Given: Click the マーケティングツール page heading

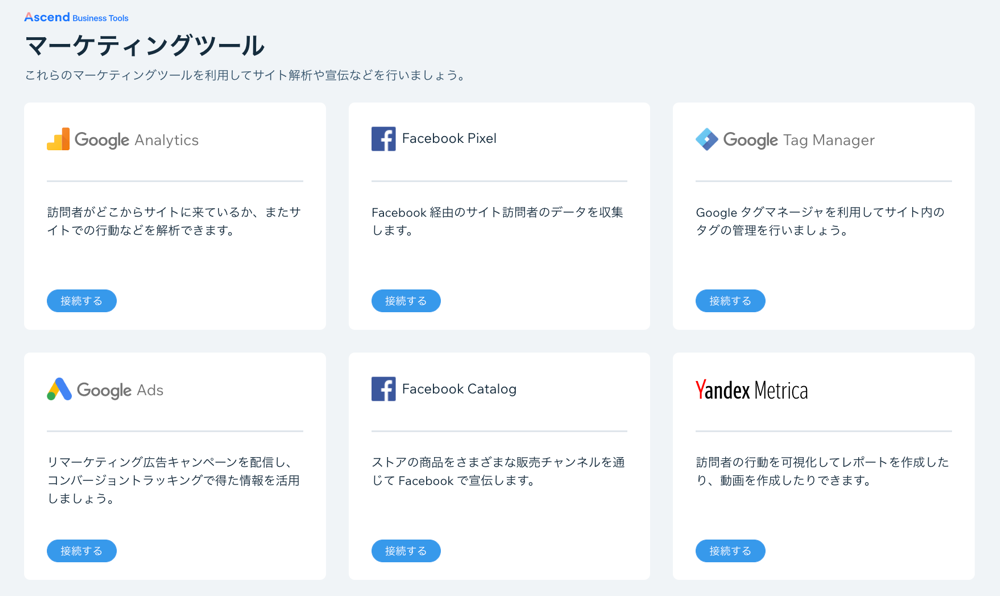Looking at the screenshot, I should [x=144, y=46].
